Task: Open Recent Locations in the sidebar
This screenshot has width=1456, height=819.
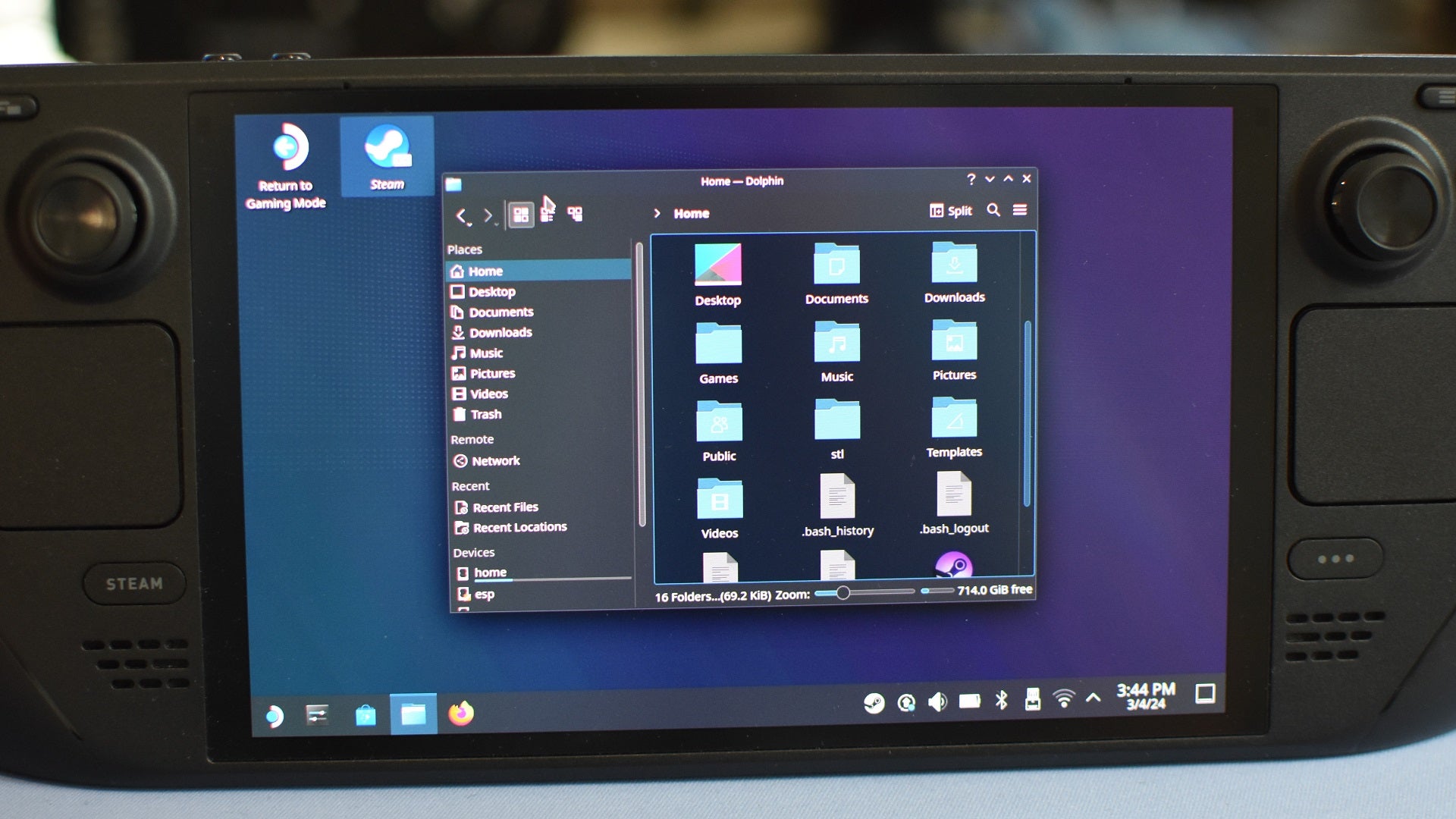Action: 519,527
